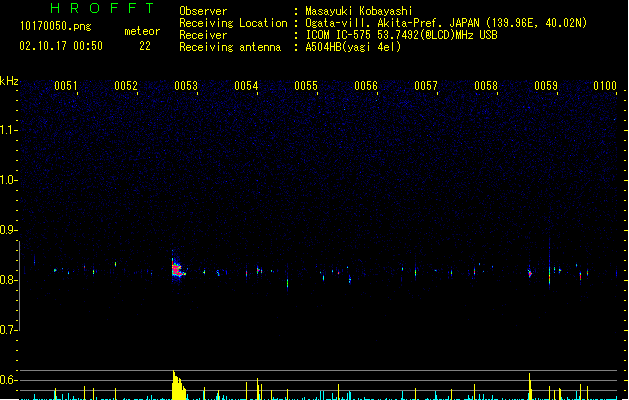Click the Receiving antenna label

(230, 47)
